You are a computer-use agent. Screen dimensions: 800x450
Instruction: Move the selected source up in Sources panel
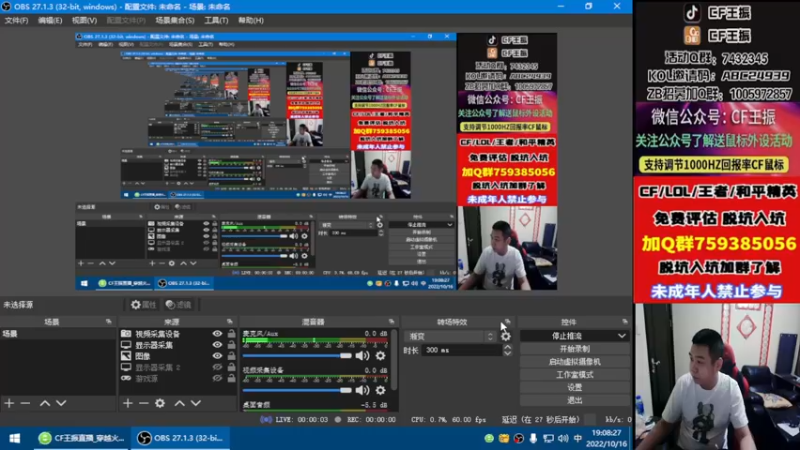(180, 403)
